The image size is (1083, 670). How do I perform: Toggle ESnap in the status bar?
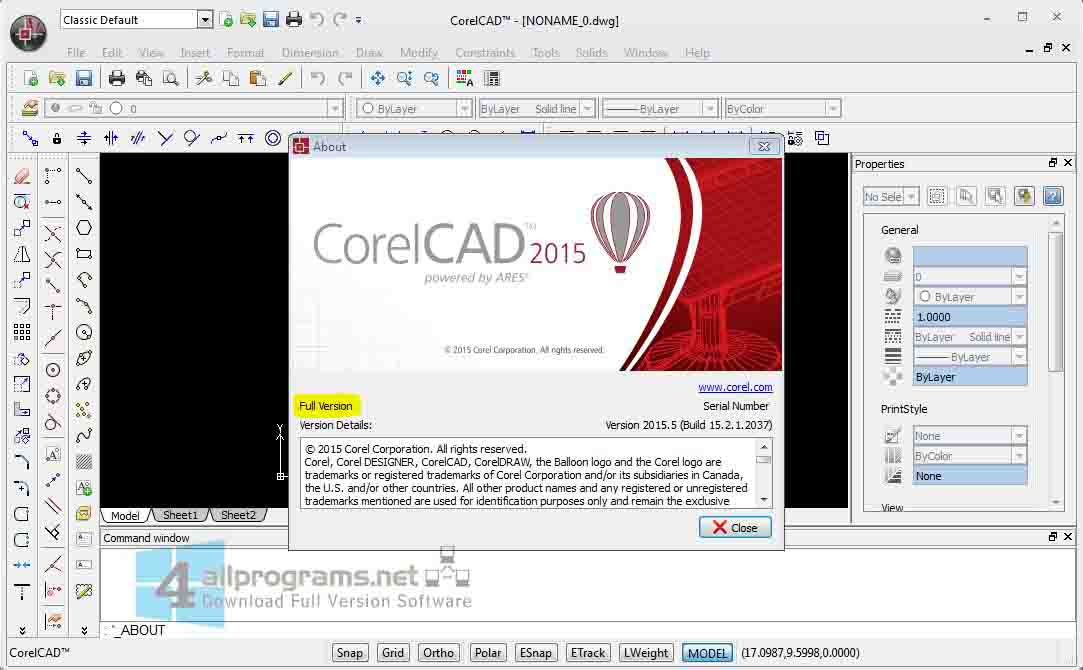pyautogui.click(x=535, y=653)
